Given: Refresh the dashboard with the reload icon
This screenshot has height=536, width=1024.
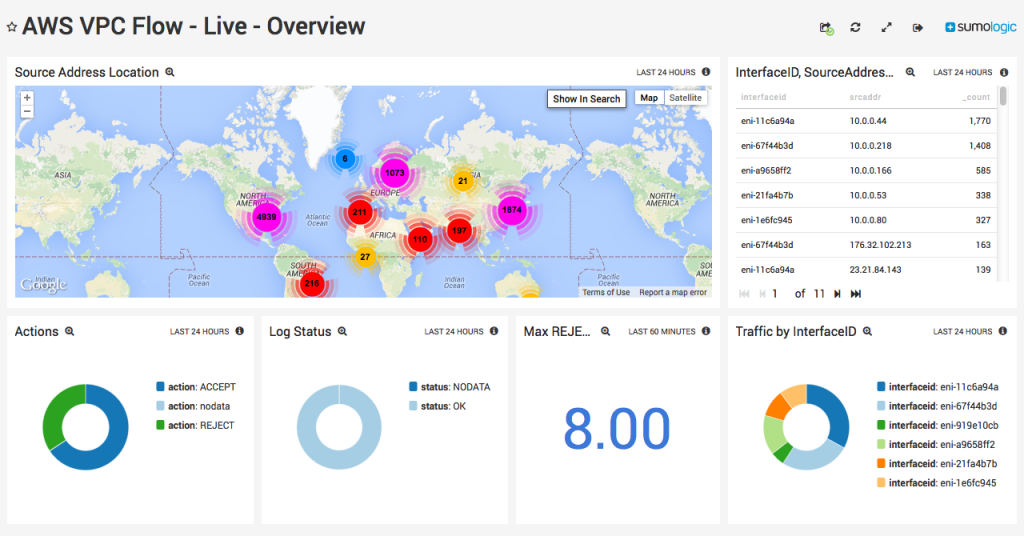Looking at the screenshot, I should [856, 27].
